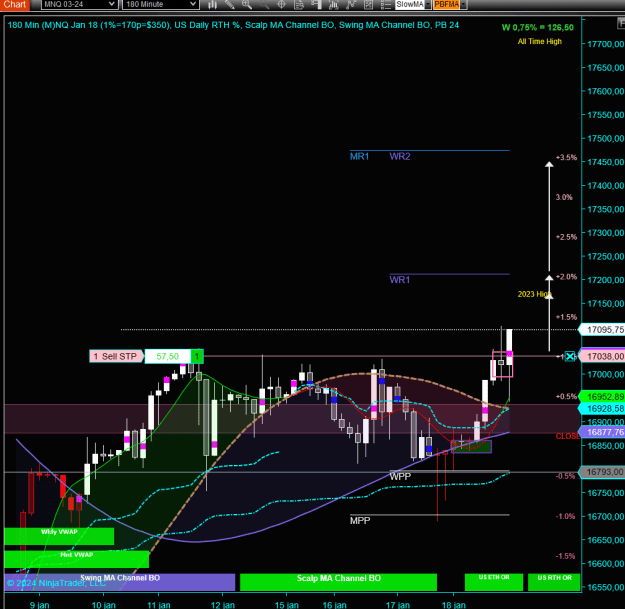Image resolution: width=625 pixels, height=609 pixels.
Task: Select the 1 Sell STP order label
Action: 116,356
